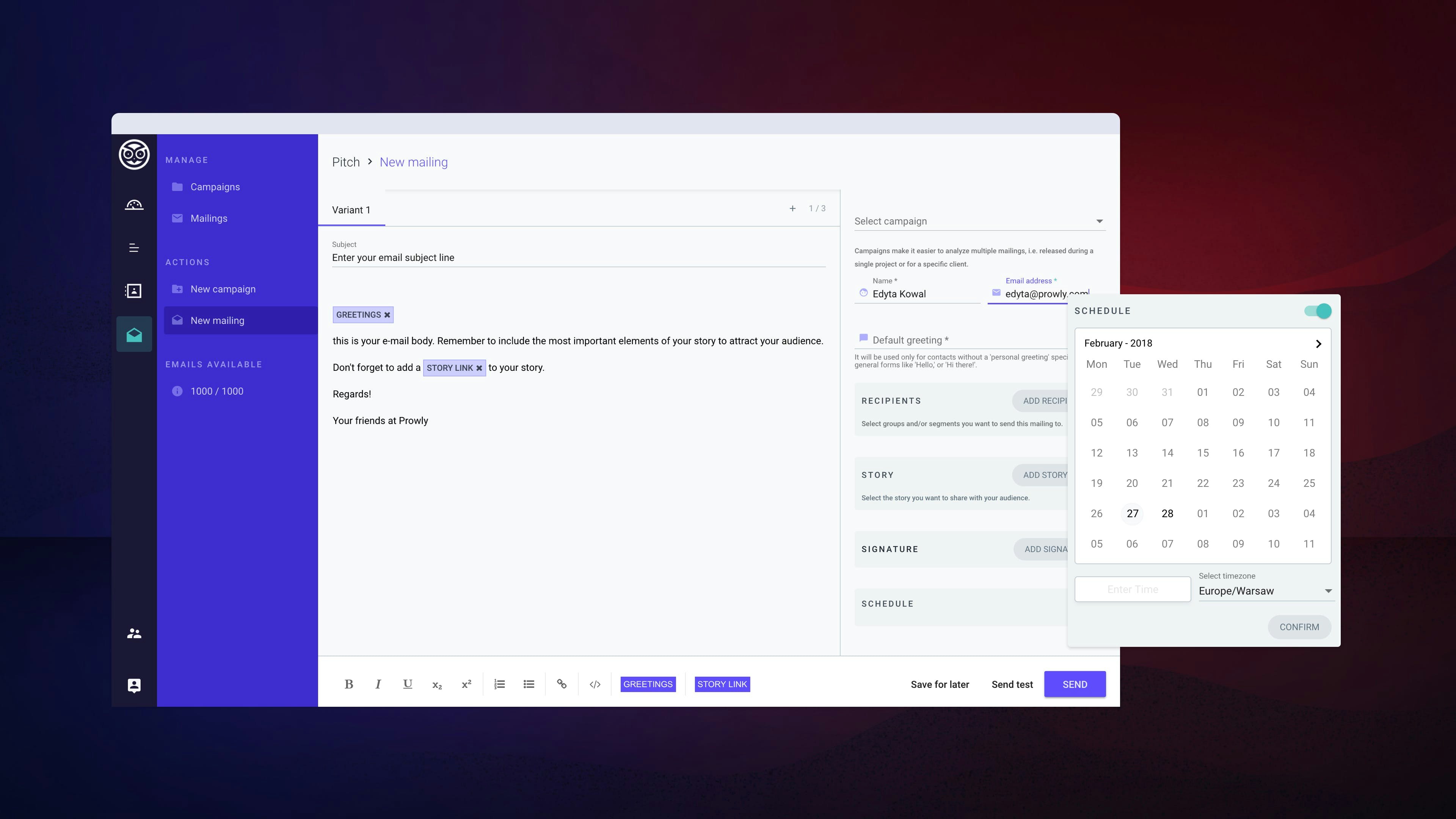The height and width of the screenshot is (819, 1456).
Task: Select the 27th in the calendar
Action: (1132, 514)
